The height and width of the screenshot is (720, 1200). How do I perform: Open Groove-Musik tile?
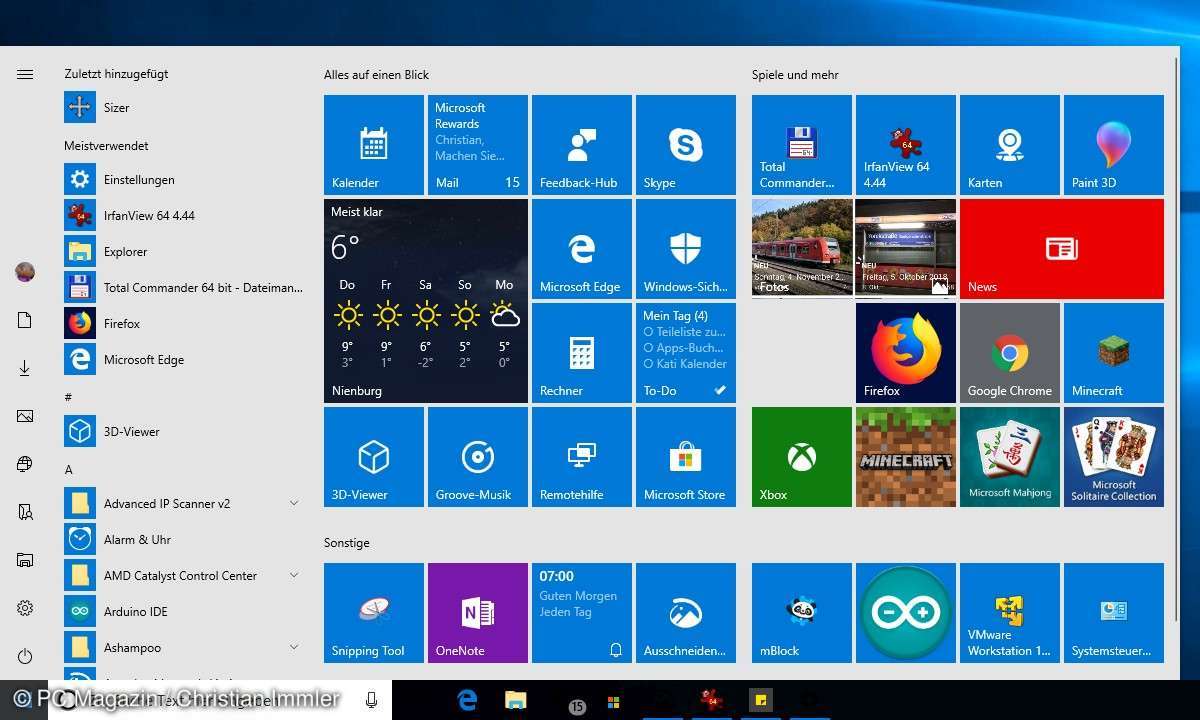point(478,457)
